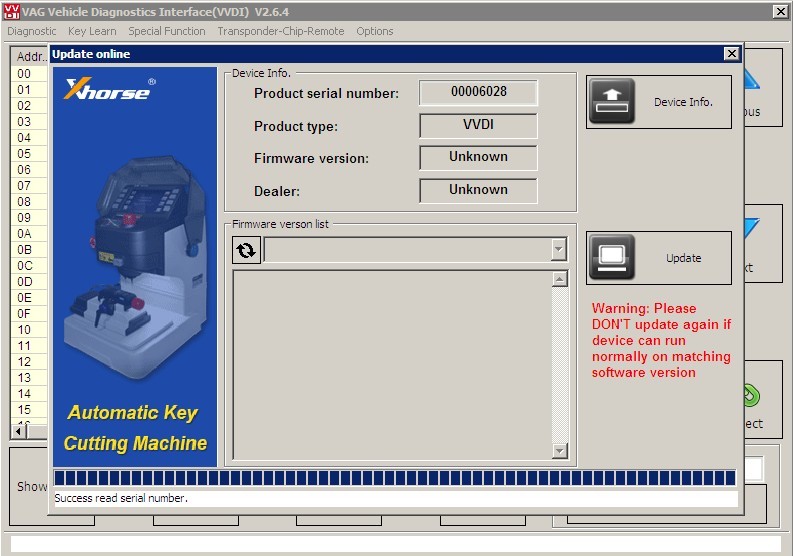Select address row 07

click(x=29, y=186)
